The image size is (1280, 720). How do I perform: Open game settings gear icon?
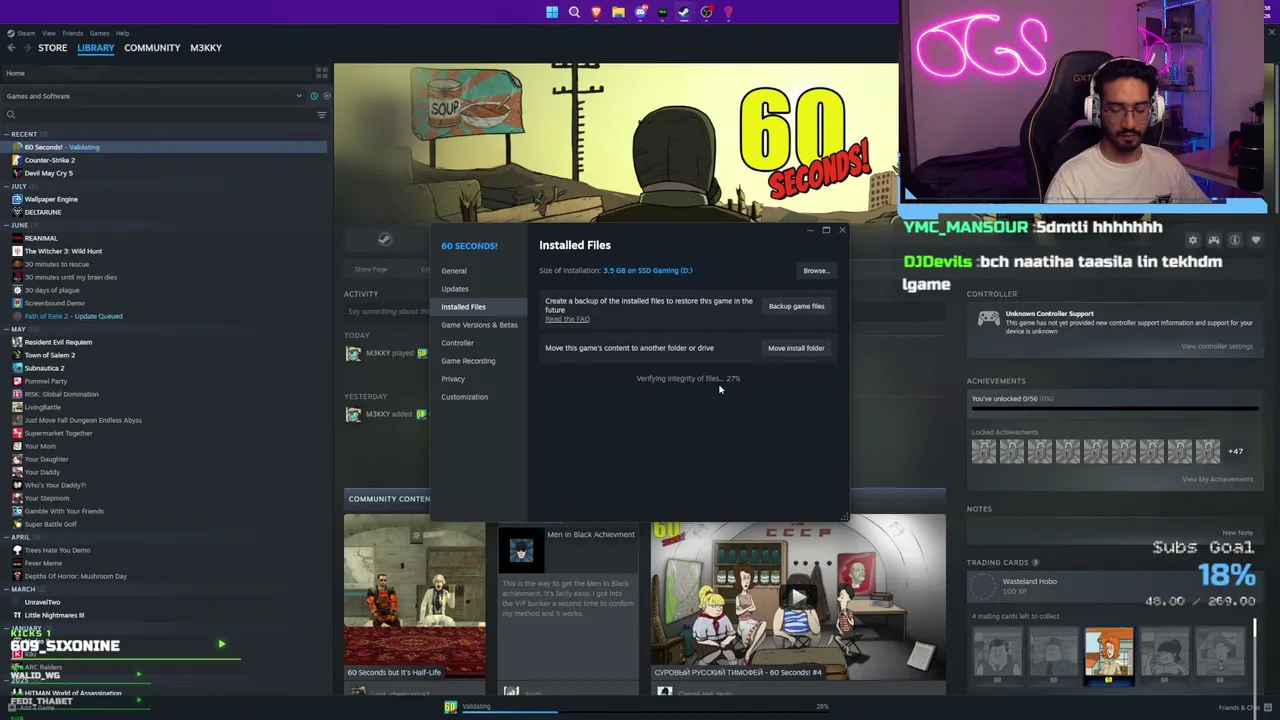1192,240
